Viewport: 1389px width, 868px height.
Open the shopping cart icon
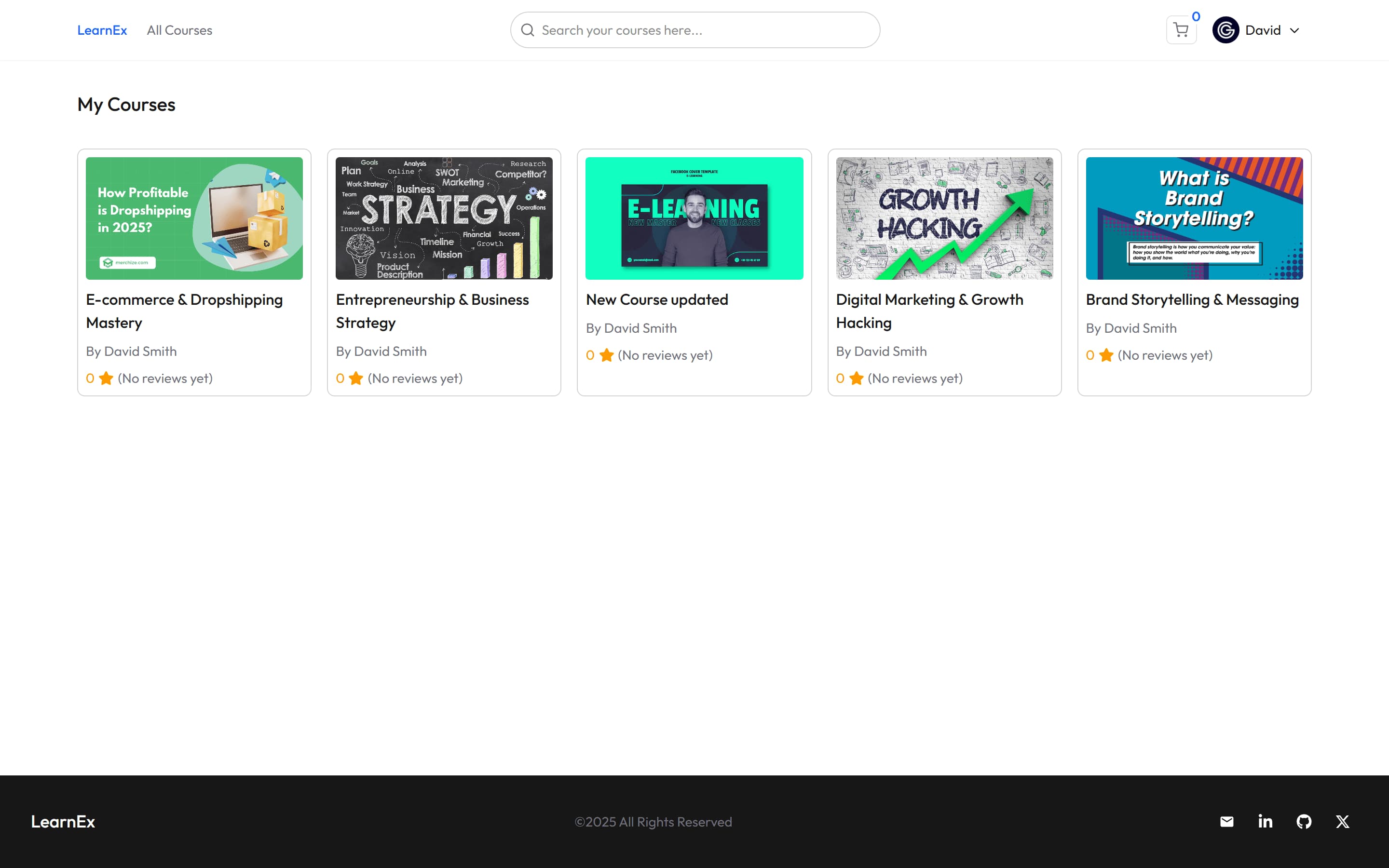[x=1181, y=30]
